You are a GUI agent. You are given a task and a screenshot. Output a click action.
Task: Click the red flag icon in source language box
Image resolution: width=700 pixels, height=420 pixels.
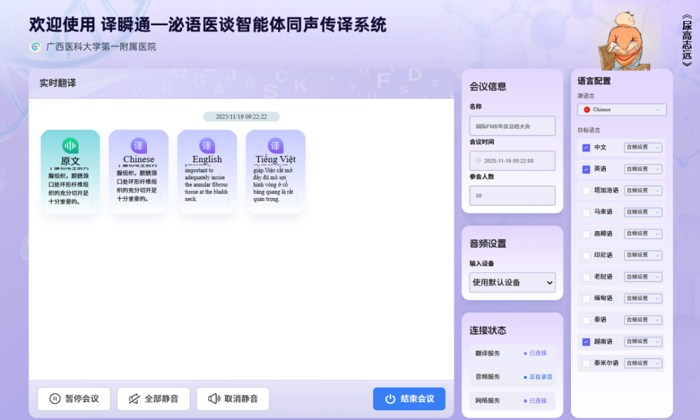[x=587, y=109]
